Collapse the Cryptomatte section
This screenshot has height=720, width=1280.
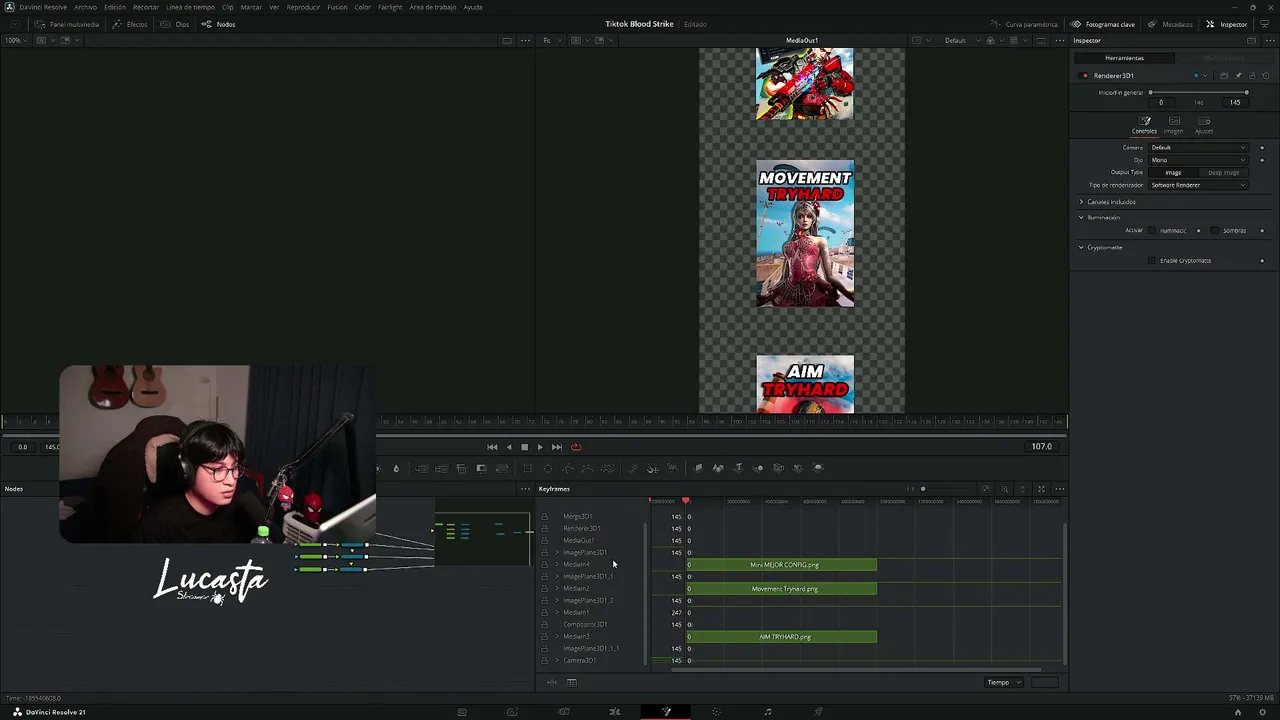[1081, 247]
